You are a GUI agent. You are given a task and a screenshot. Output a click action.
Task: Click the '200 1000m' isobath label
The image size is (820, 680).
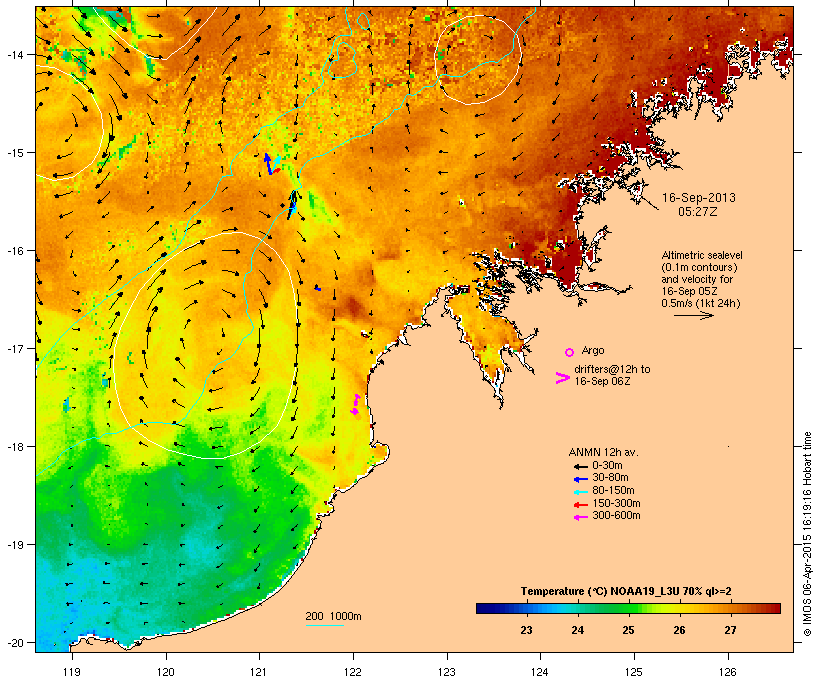[333, 616]
